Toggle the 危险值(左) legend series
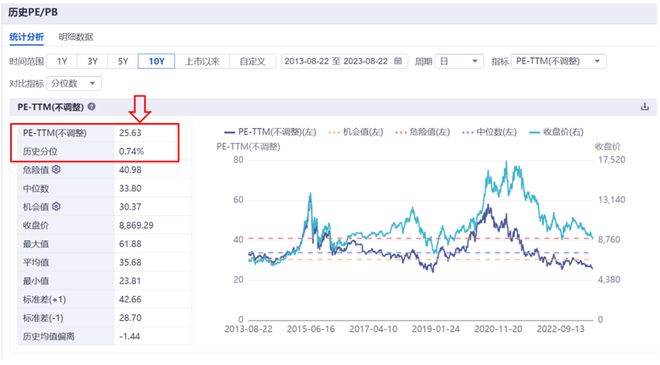The height and width of the screenshot is (365, 660). (x=423, y=132)
